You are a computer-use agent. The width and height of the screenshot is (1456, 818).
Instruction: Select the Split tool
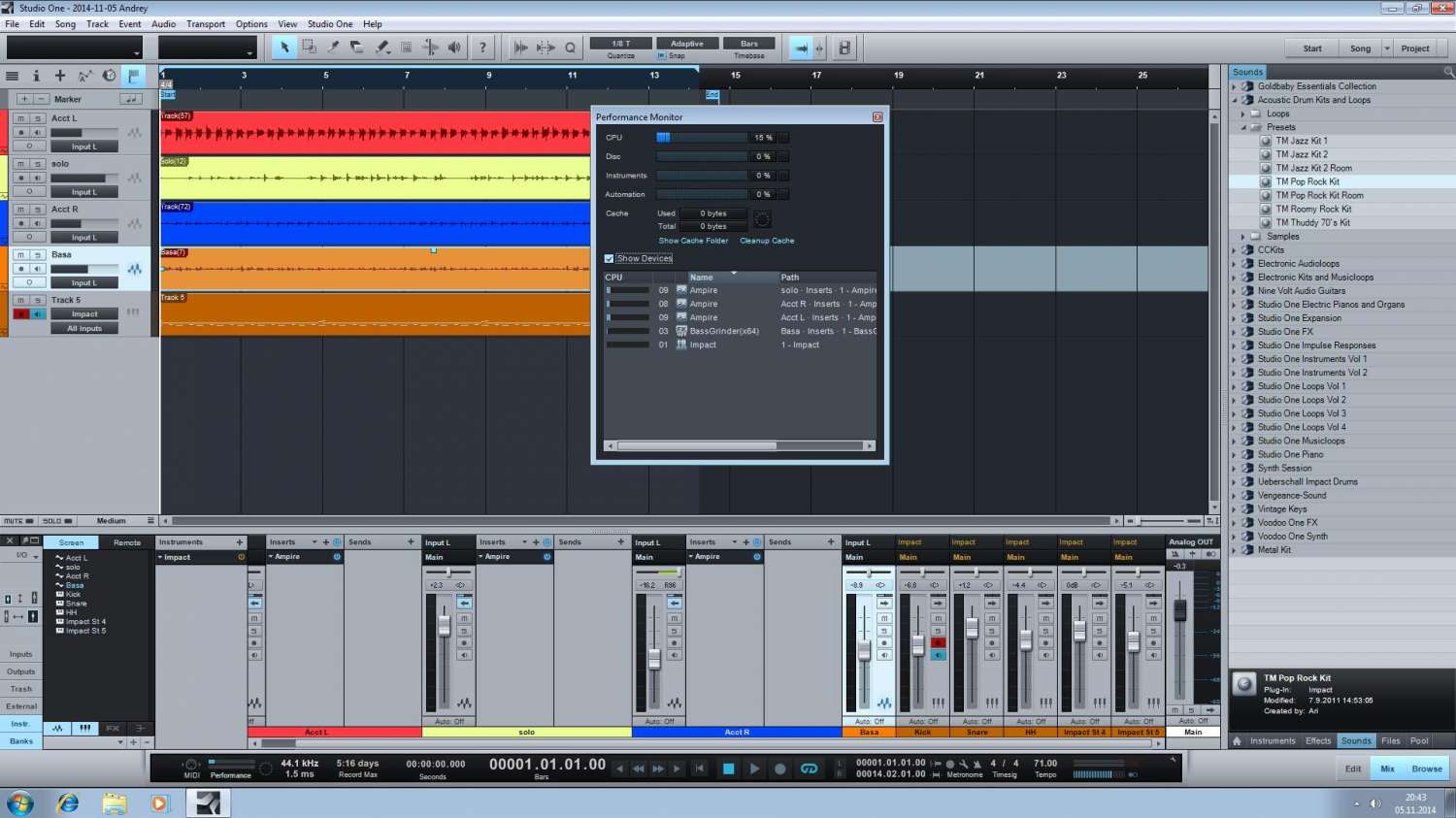coord(333,48)
